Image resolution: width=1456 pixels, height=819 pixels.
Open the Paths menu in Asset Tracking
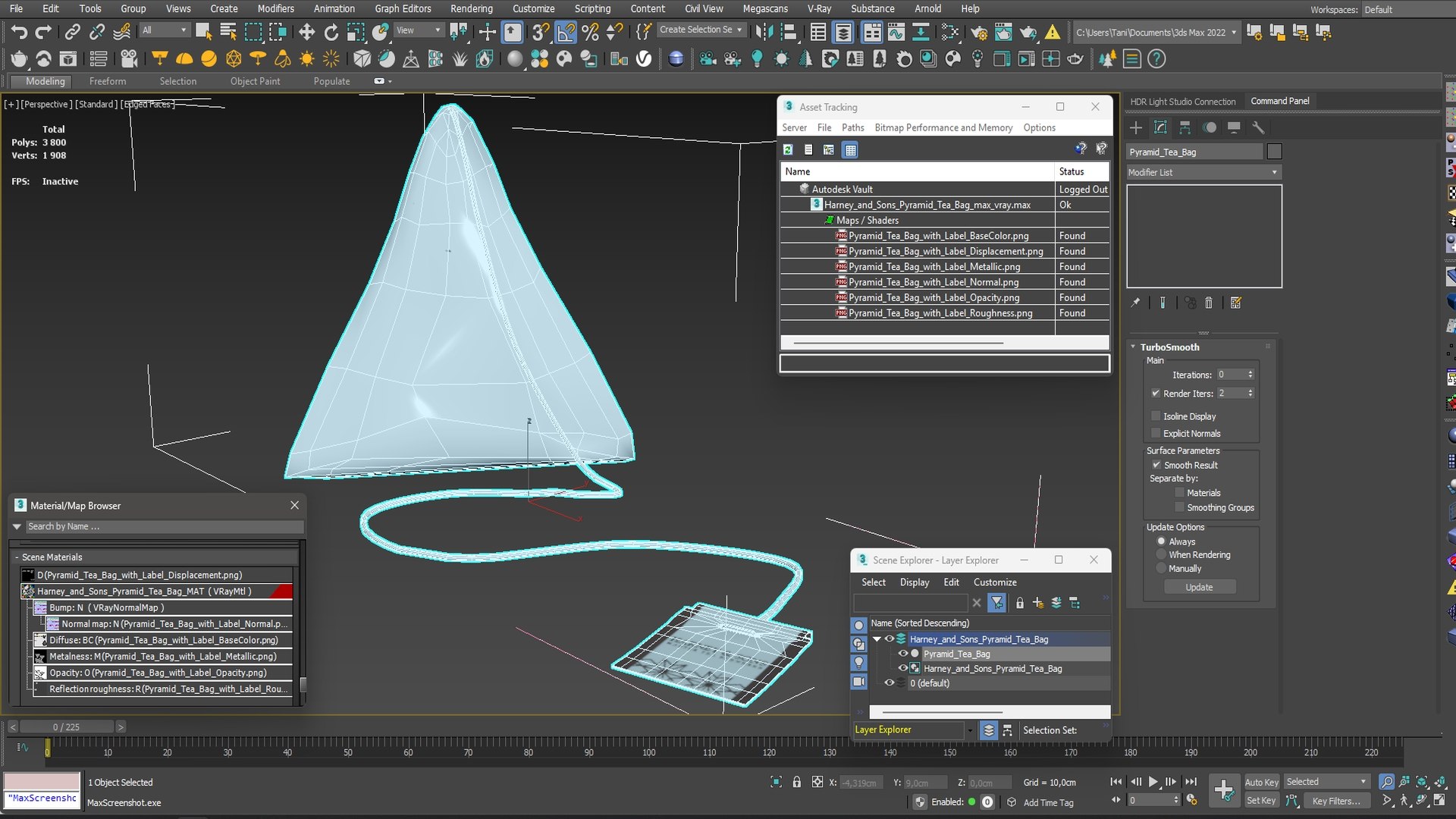point(852,128)
